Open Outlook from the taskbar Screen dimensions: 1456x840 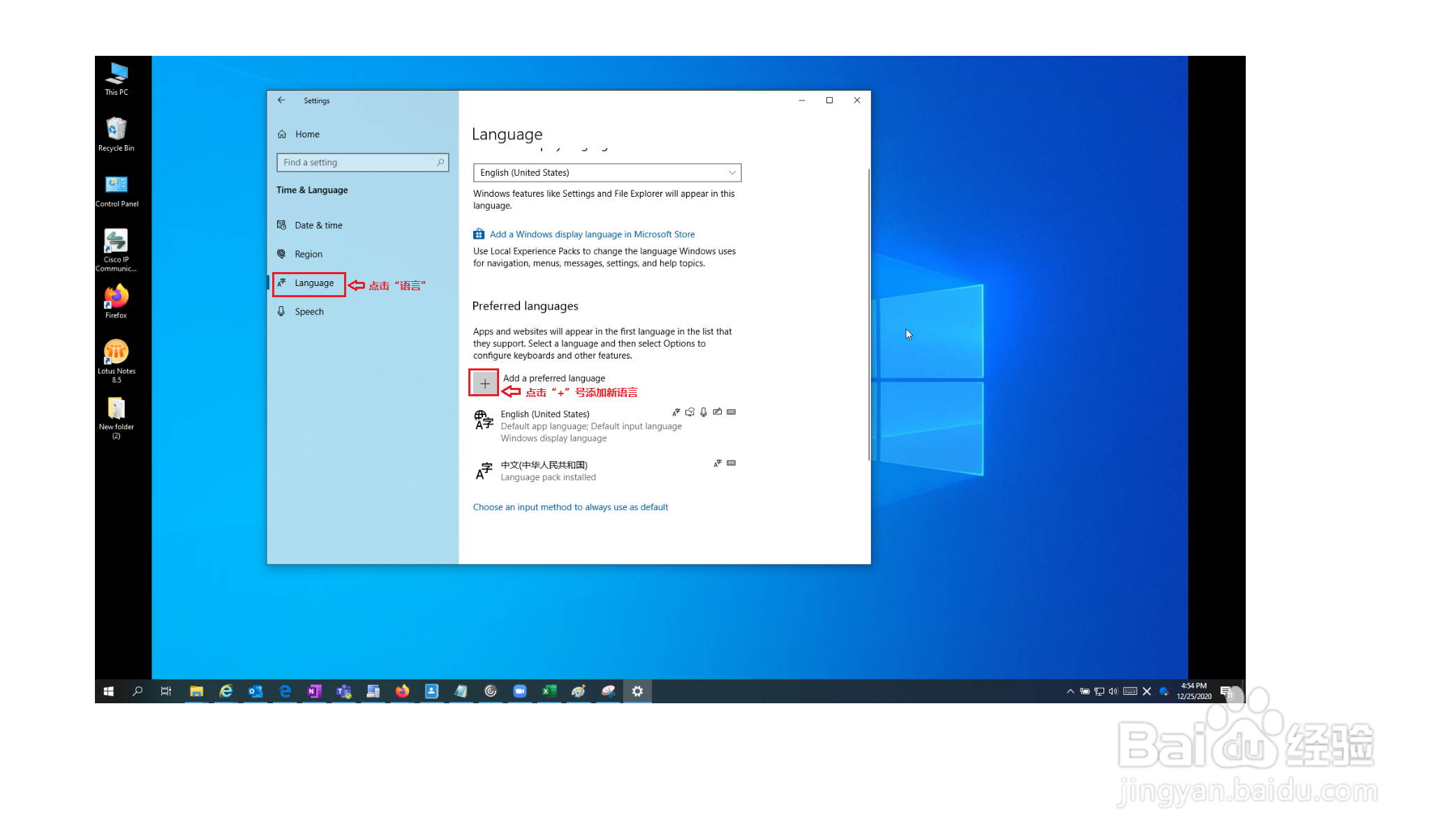[255, 691]
